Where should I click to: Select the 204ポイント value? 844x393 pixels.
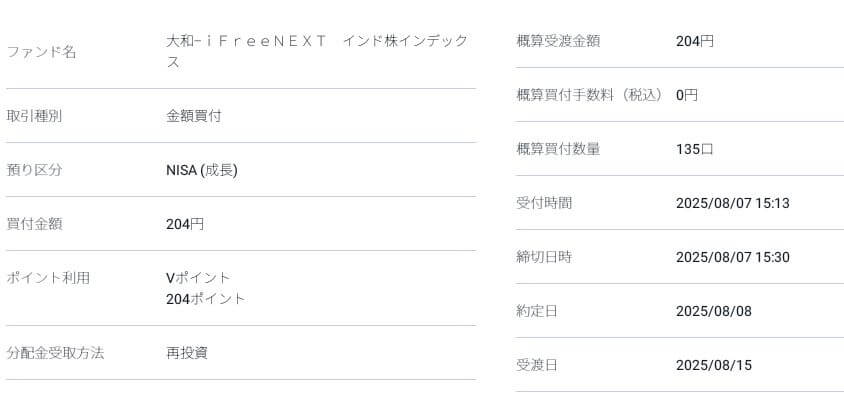(206, 299)
